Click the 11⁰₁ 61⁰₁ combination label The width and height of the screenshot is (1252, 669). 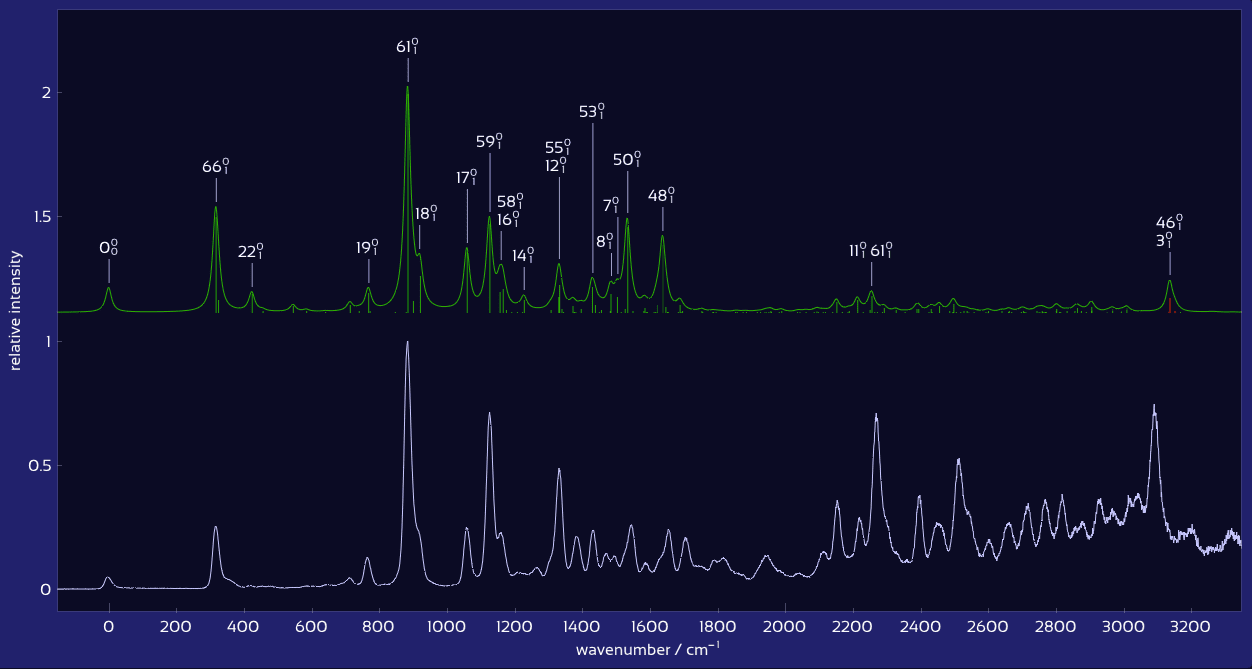tap(868, 251)
